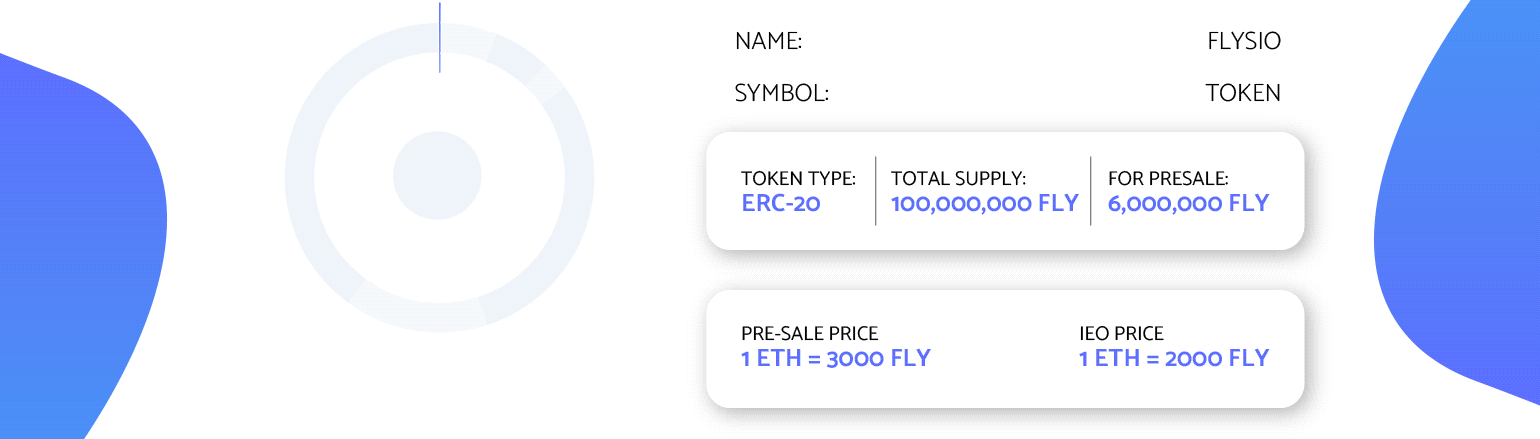This screenshot has width=1540, height=439.
Task: Select the 6,000,000 FLY presale value
Action: coord(1188,204)
